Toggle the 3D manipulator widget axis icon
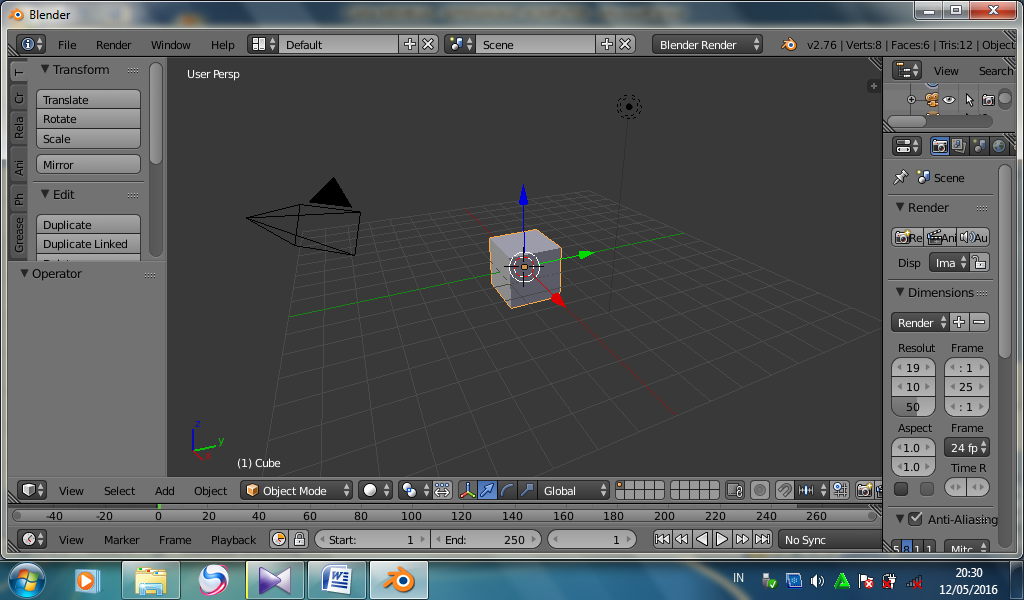 pos(466,490)
